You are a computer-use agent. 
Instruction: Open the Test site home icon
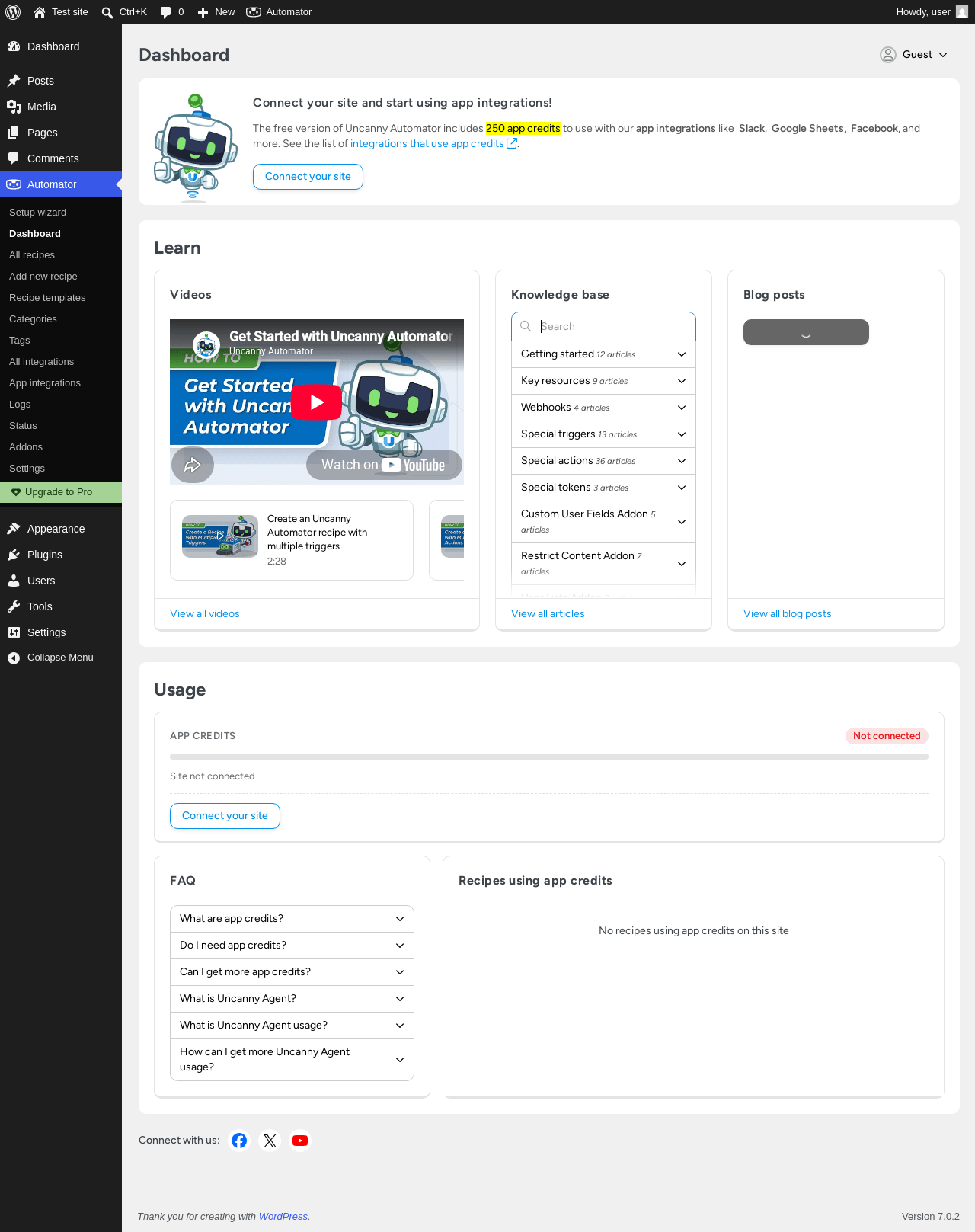point(40,12)
